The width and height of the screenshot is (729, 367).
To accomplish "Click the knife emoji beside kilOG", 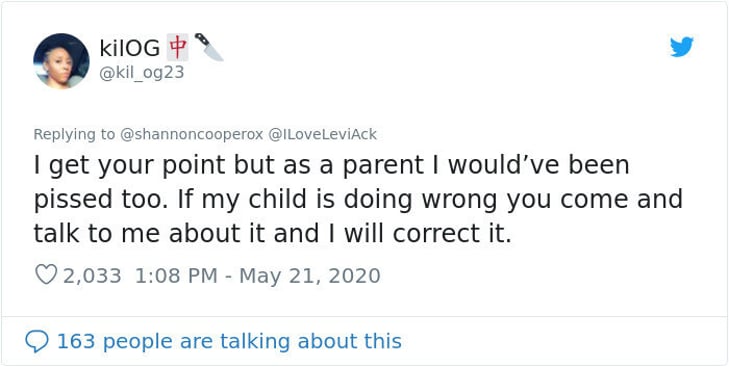I will 208,47.
